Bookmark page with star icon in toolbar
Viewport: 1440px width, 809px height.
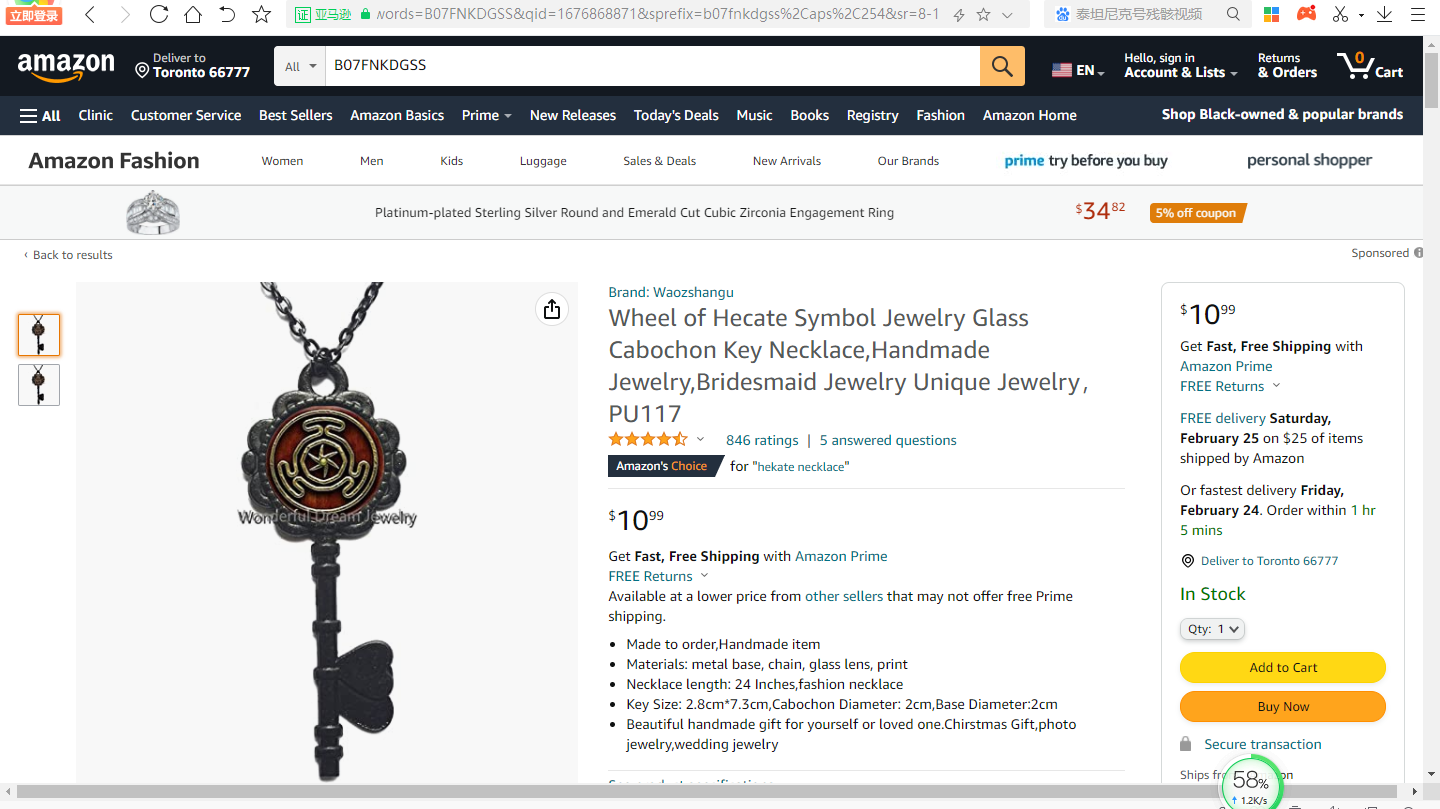pyautogui.click(x=261, y=14)
